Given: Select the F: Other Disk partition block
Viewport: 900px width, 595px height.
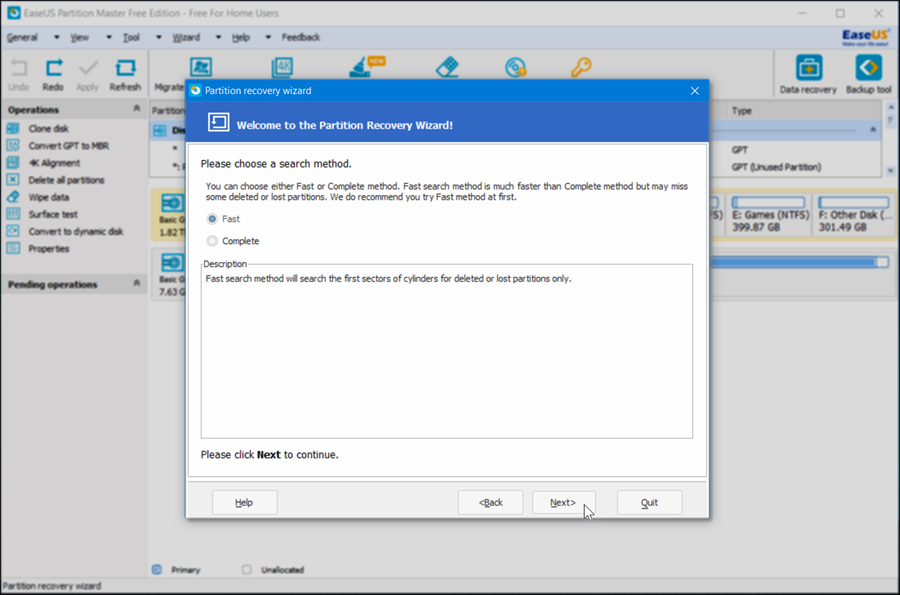Looking at the screenshot, I should click(854, 213).
